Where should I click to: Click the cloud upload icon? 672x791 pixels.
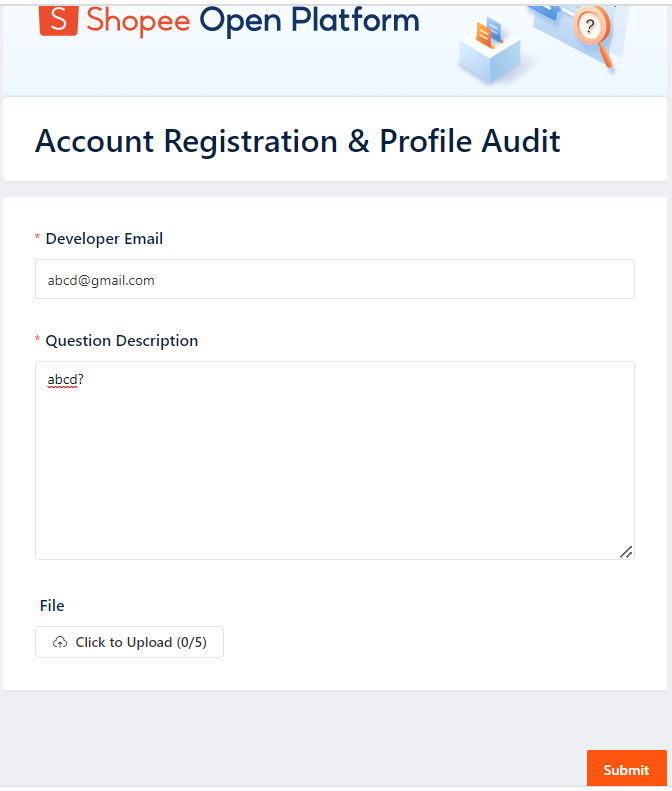click(x=60, y=642)
